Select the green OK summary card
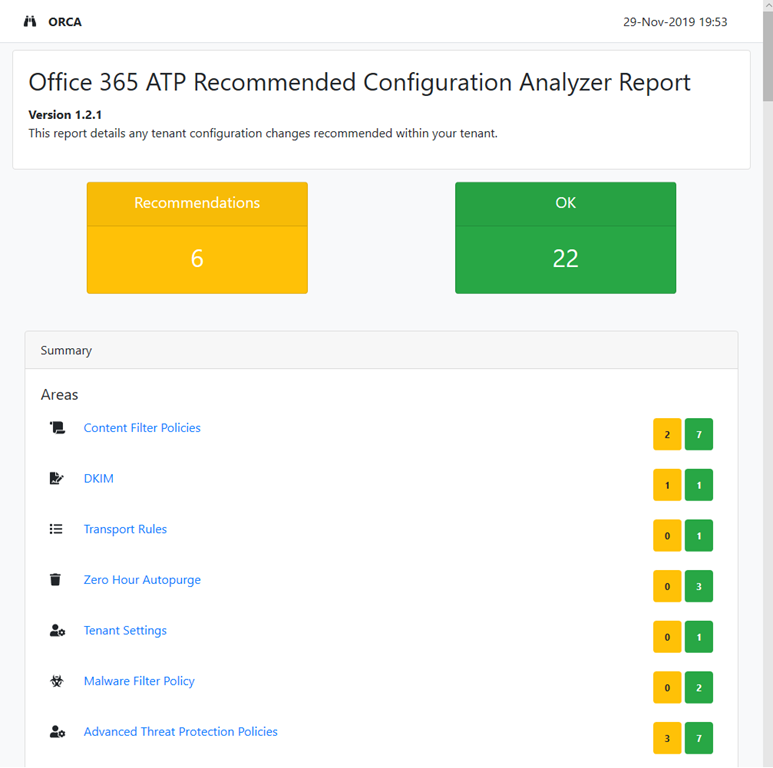The image size is (773, 768). 565,238
